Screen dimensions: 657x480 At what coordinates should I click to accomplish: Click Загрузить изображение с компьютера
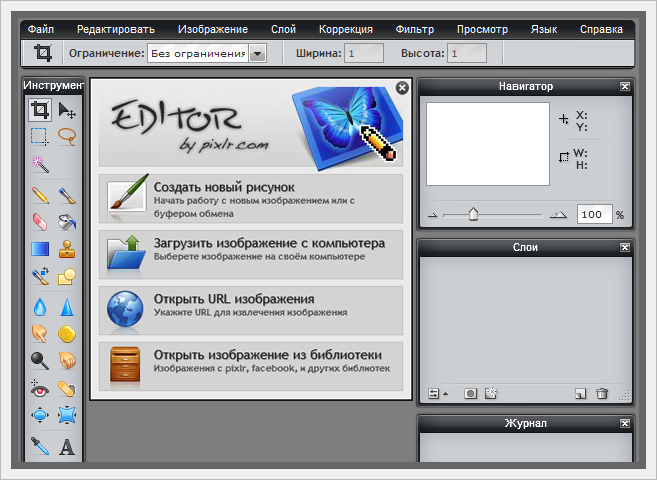click(x=251, y=255)
